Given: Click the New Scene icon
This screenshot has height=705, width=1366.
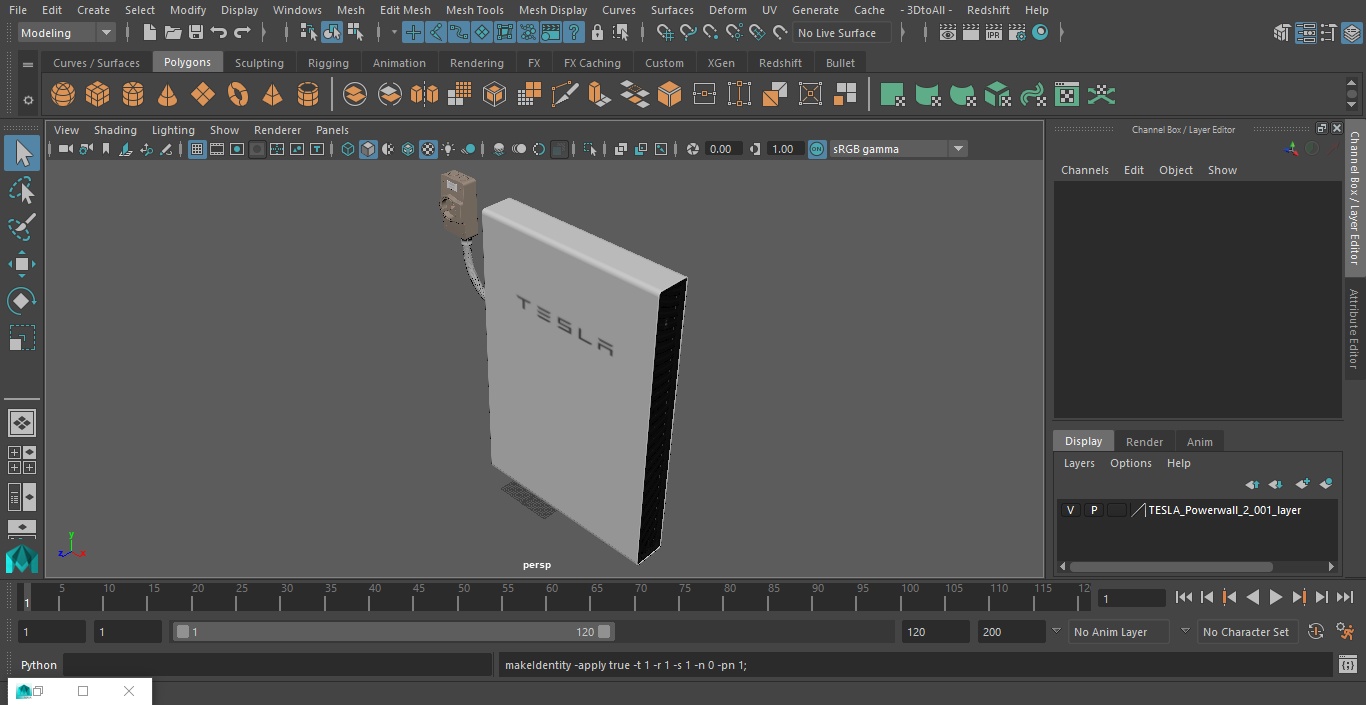Looking at the screenshot, I should [x=149, y=33].
